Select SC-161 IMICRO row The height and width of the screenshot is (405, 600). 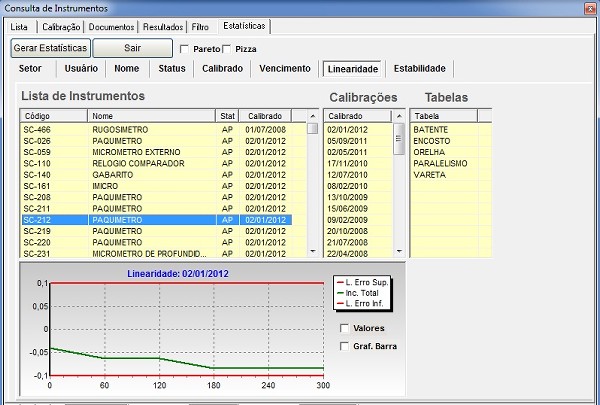(156, 186)
